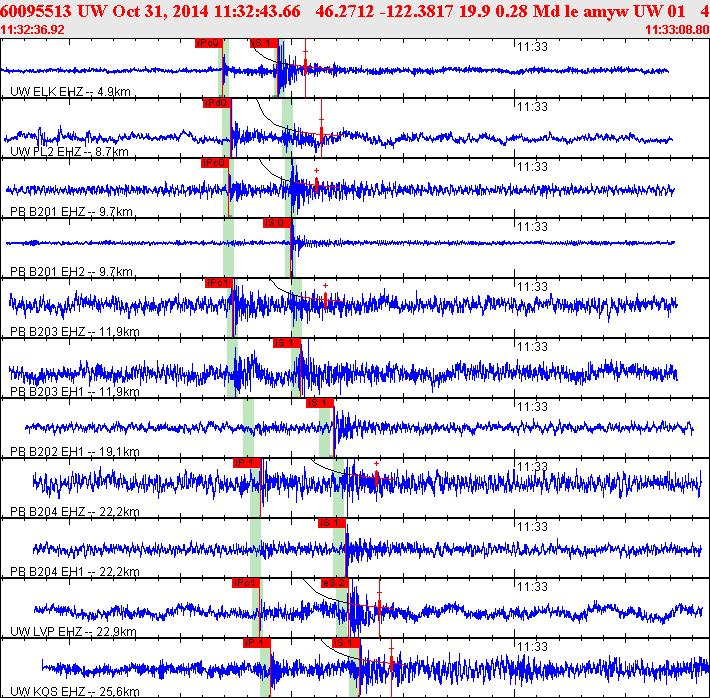This screenshot has width=710, height=698.
Task: Select the origin time 11:32:43.66 in the header
Action: coord(257,11)
